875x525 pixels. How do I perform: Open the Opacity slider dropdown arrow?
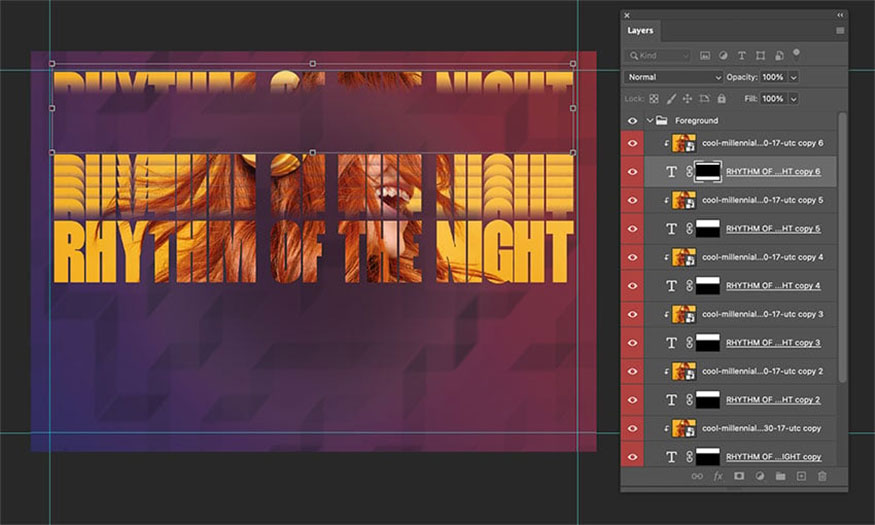point(794,77)
